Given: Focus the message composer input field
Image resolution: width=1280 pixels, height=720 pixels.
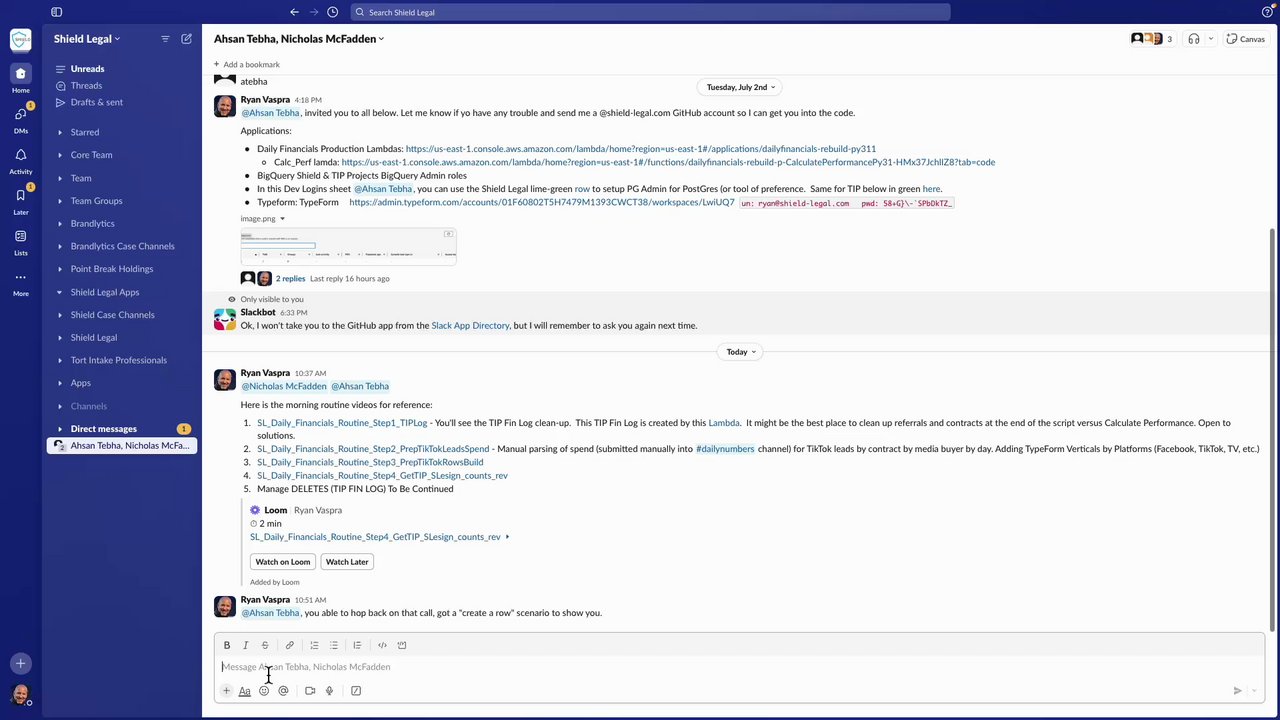Looking at the screenshot, I should pos(738,667).
